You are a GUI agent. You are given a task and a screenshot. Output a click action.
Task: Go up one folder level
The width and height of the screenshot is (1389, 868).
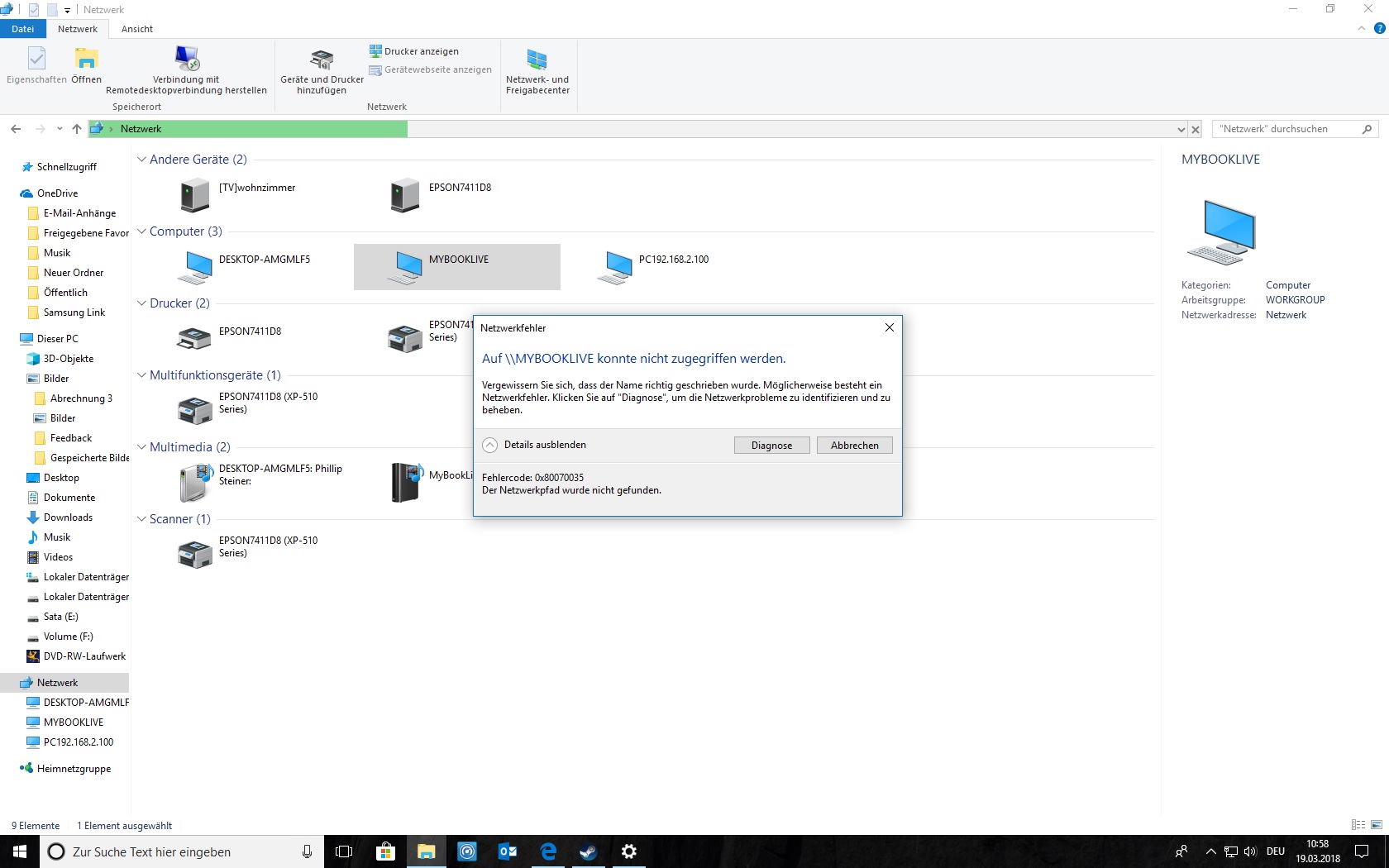tap(77, 129)
